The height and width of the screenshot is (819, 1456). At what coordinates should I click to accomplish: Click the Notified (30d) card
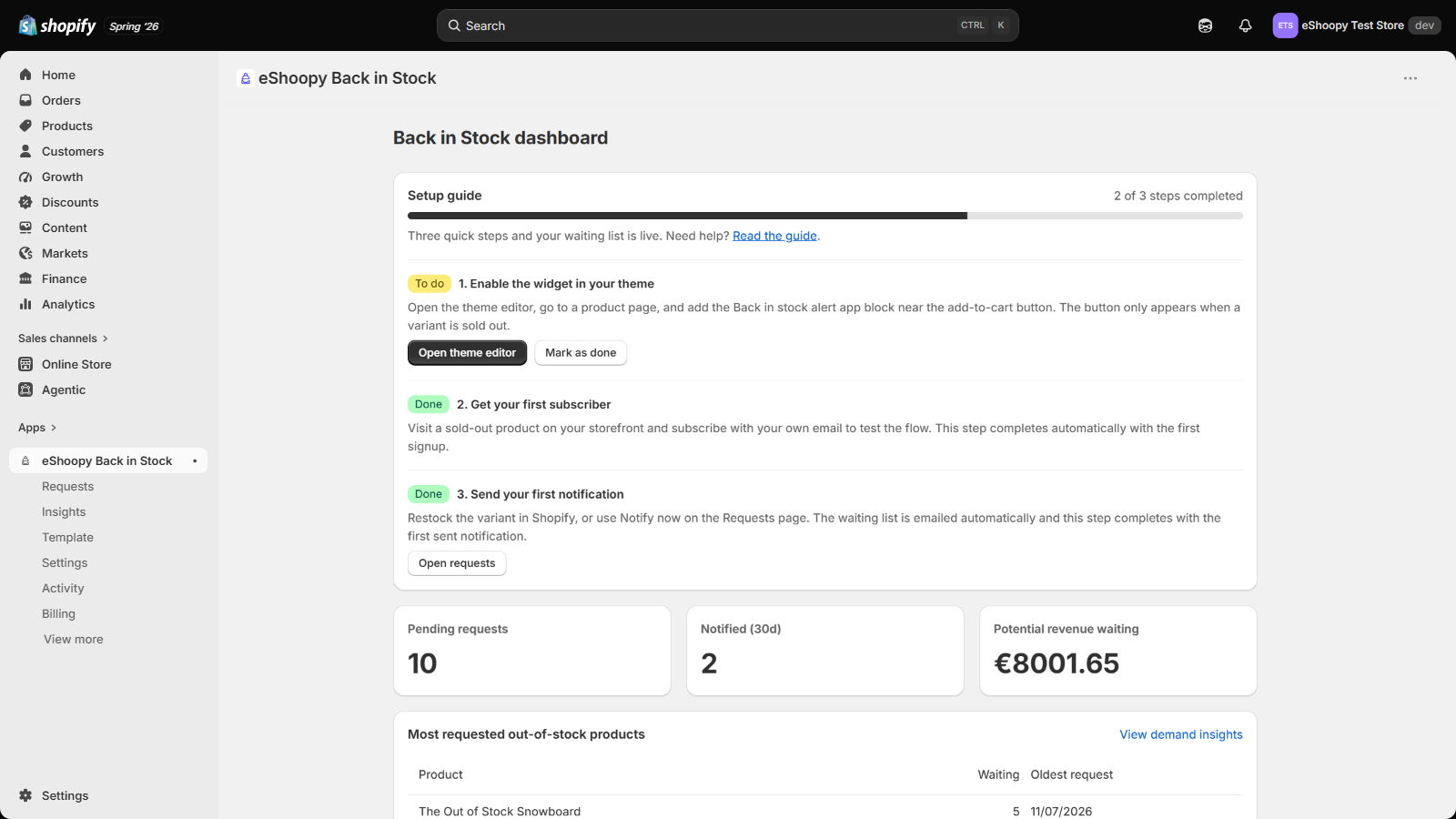tap(825, 651)
